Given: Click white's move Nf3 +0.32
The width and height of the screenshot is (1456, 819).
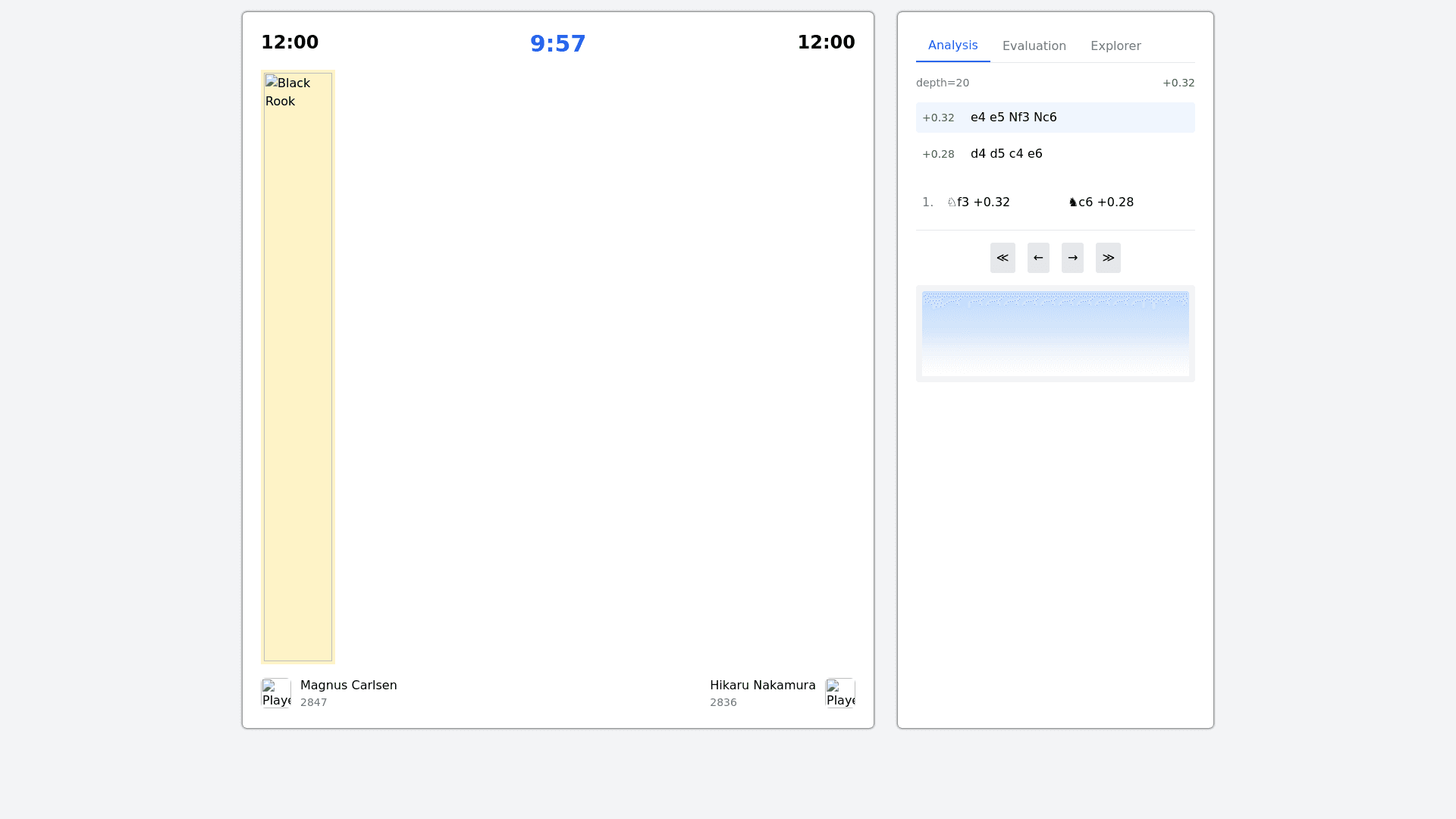Looking at the screenshot, I should (979, 202).
